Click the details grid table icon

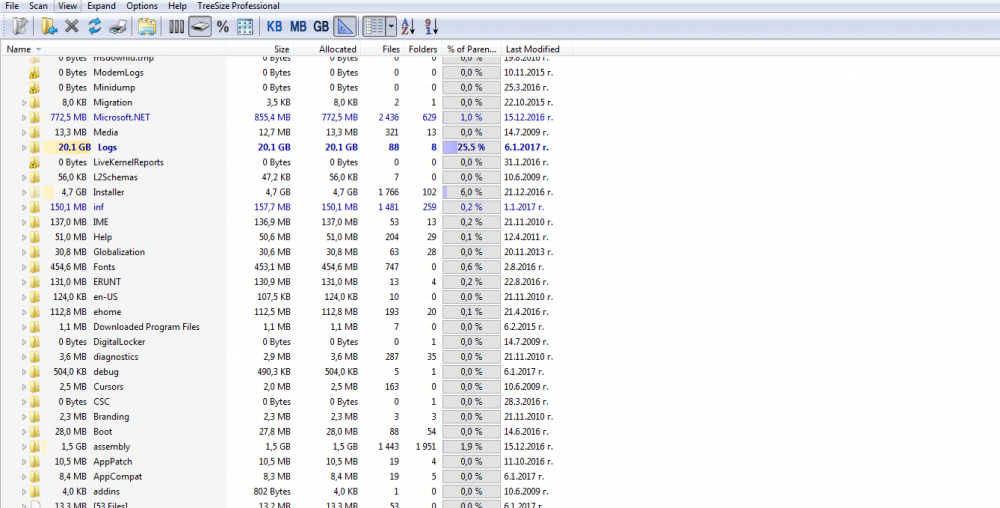245,26
